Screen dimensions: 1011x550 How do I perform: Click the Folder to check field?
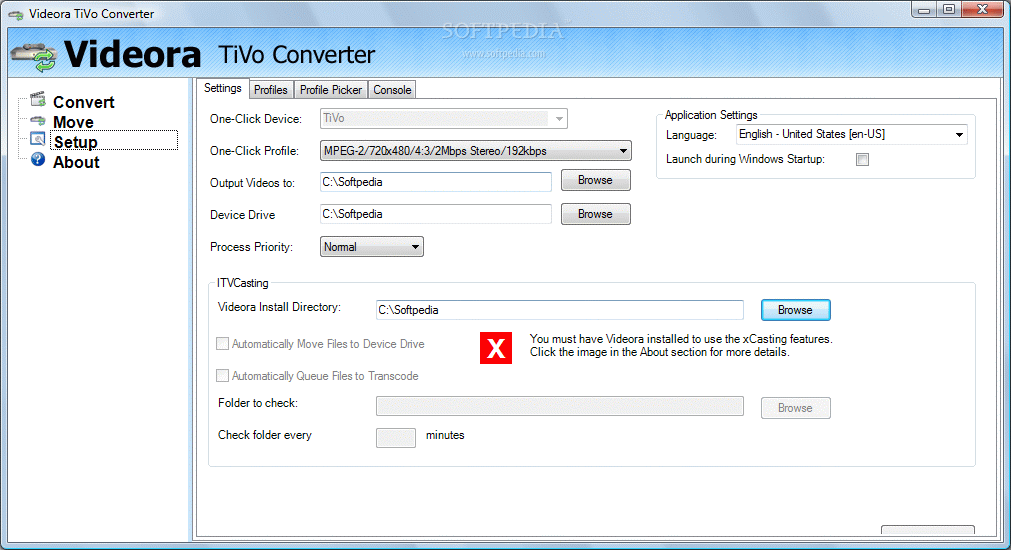560,406
